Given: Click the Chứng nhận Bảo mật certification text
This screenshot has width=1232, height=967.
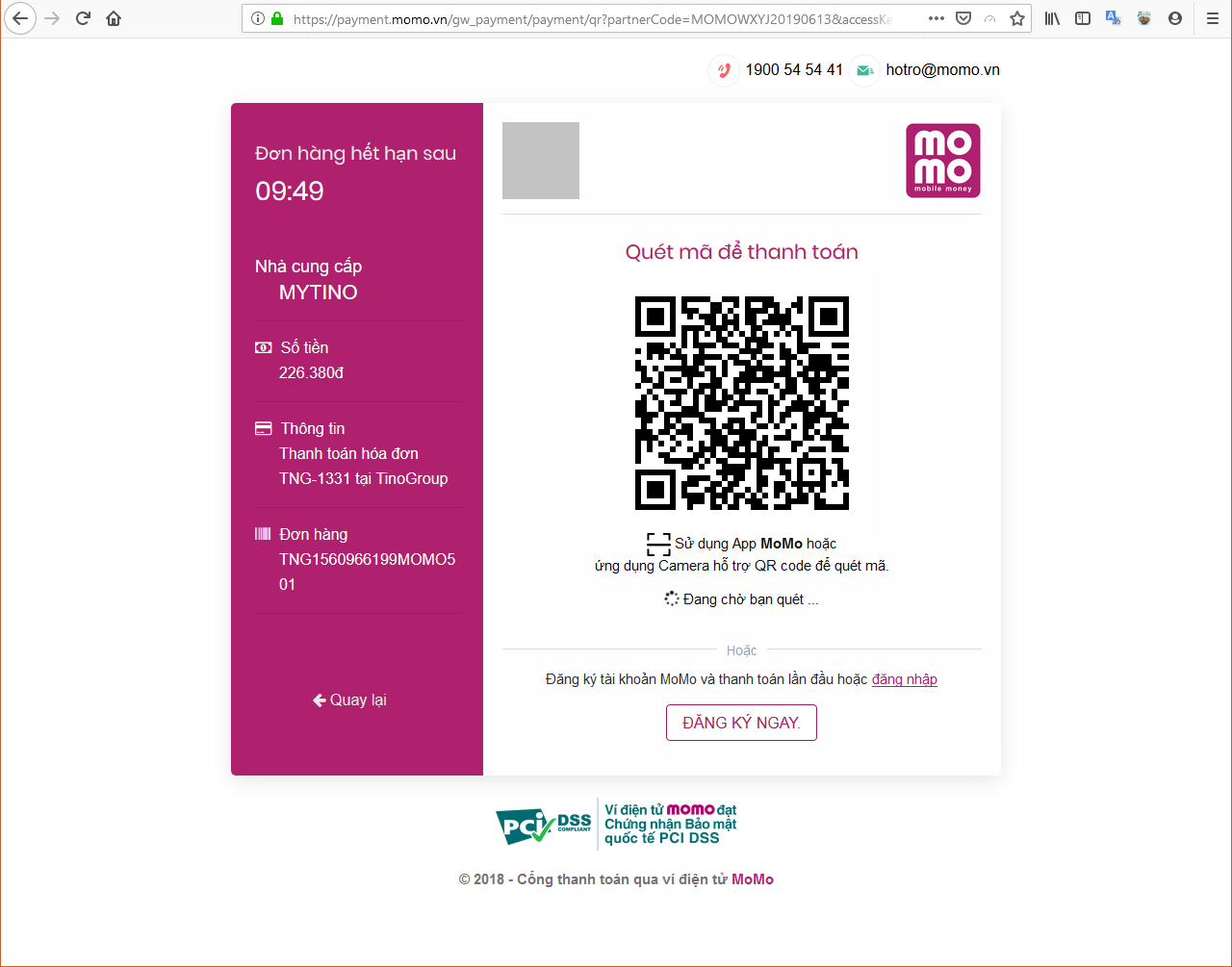Looking at the screenshot, I should click(x=671, y=824).
